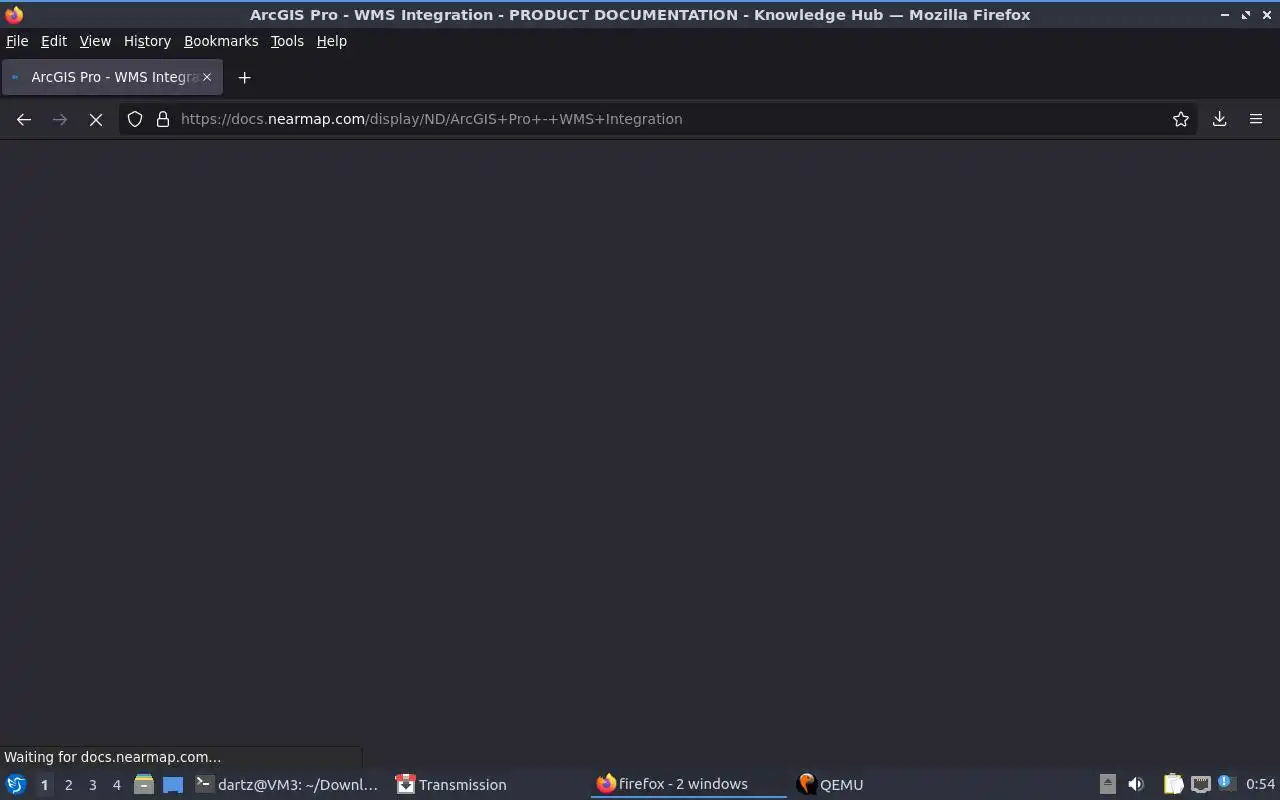Switch to workspace 3 in the pager
The width and height of the screenshot is (1280, 800).
(92, 785)
